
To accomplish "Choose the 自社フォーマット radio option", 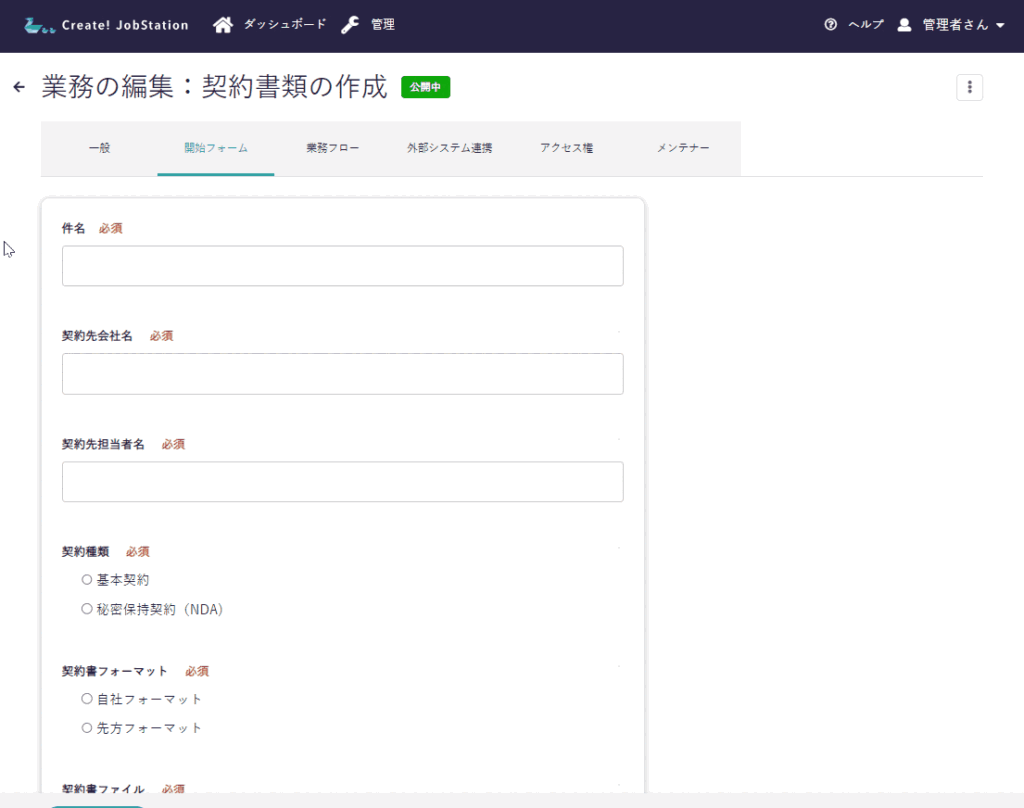I will click(87, 699).
